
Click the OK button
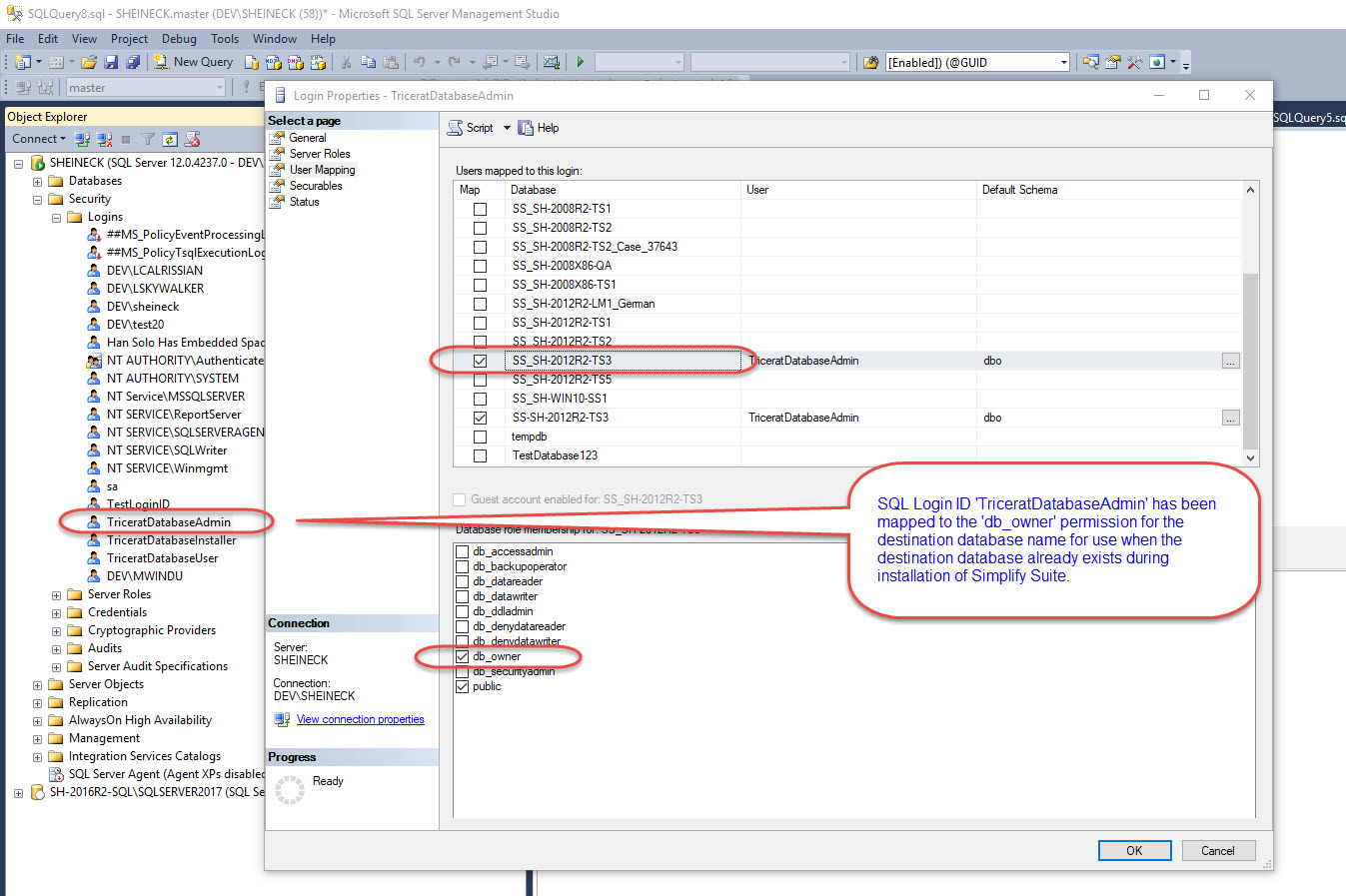(1134, 851)
